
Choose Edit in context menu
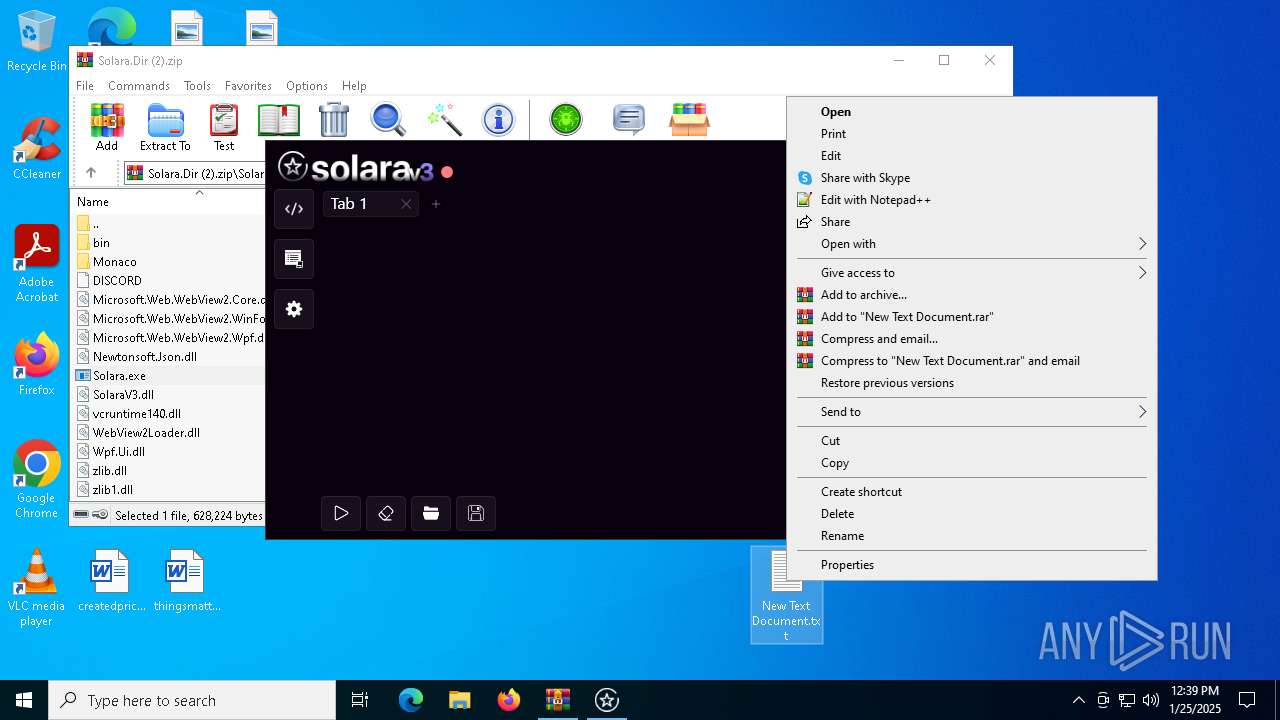coord(972,156)
